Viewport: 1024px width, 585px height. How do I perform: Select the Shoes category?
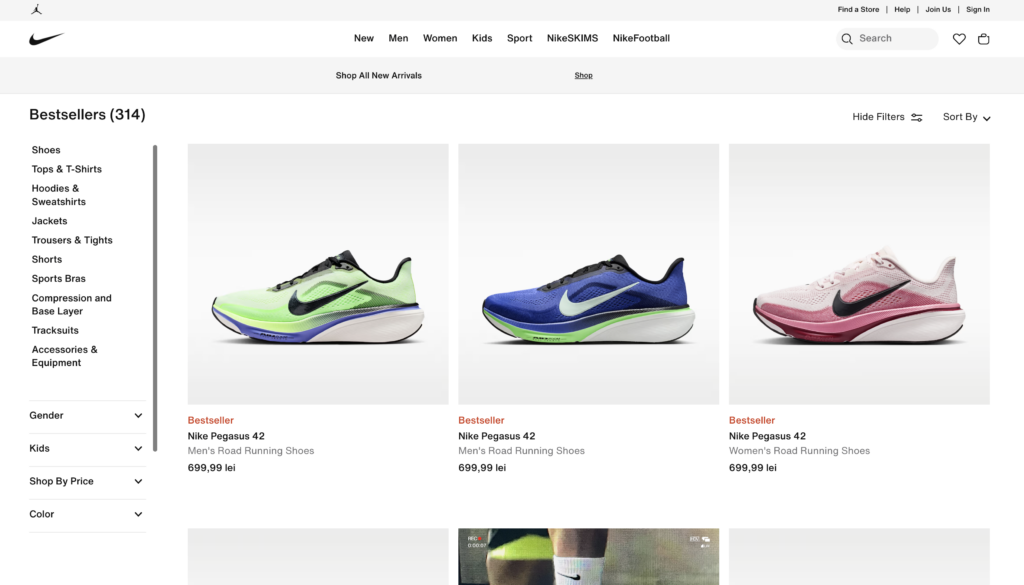tap(46, 150)
